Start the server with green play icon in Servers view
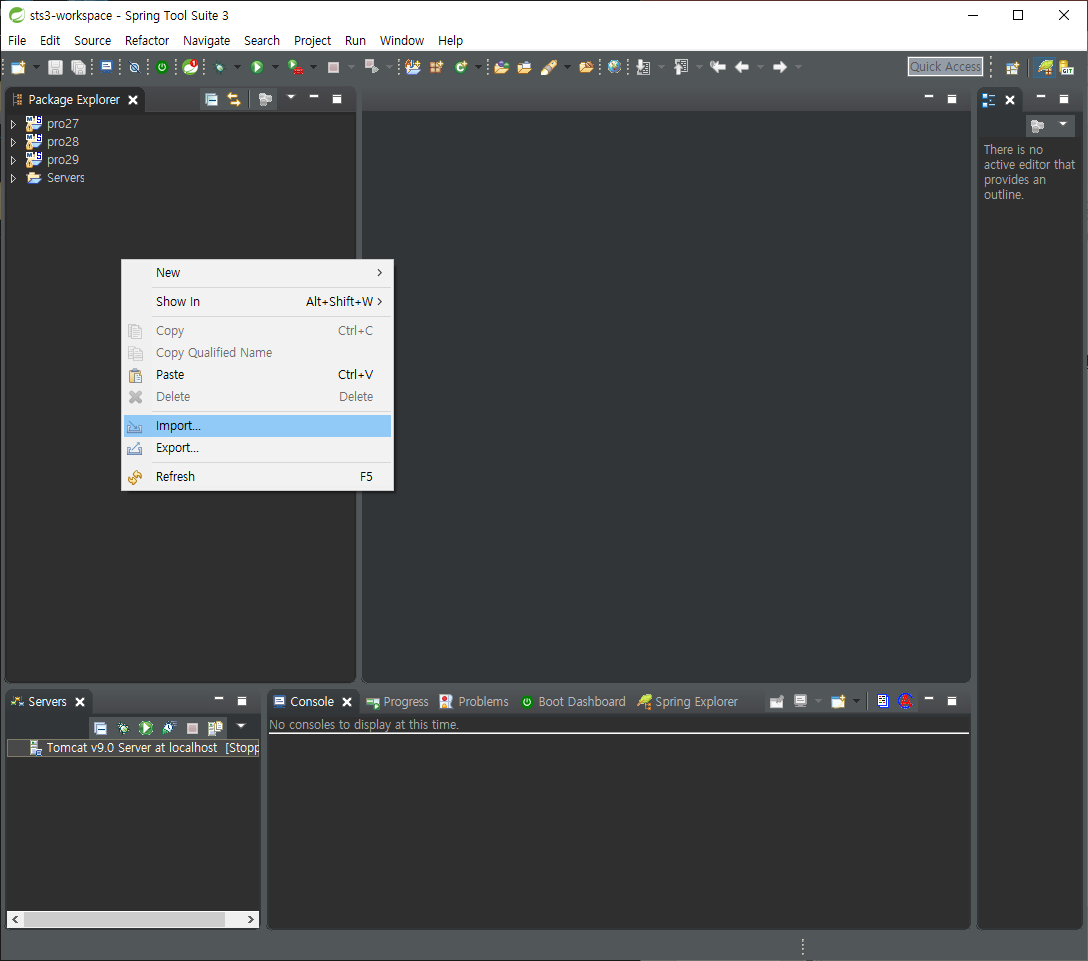Screen dimensions: 1088x961 [x=146, y=728]
